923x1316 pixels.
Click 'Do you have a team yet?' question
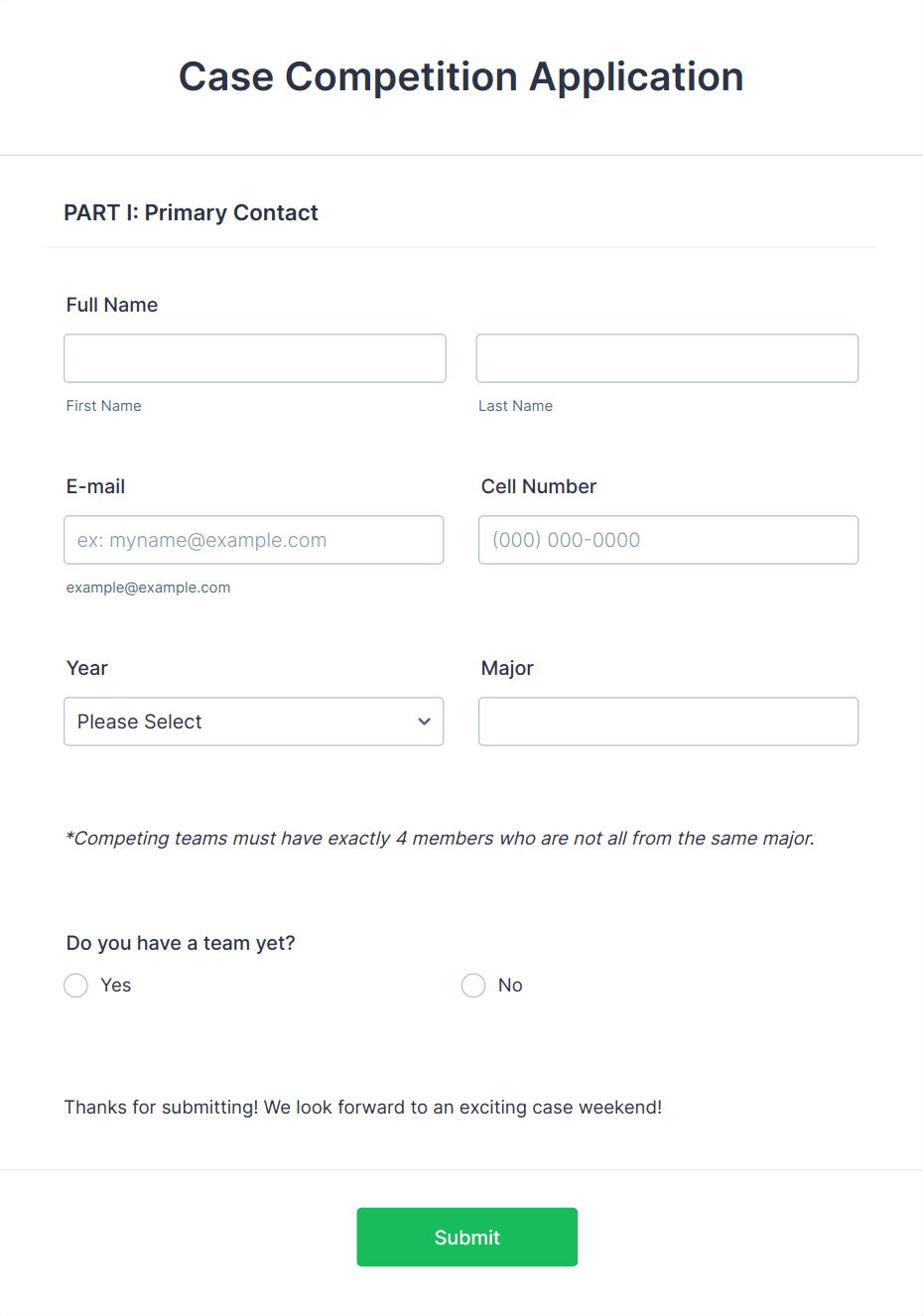click(x=181, y=943)
